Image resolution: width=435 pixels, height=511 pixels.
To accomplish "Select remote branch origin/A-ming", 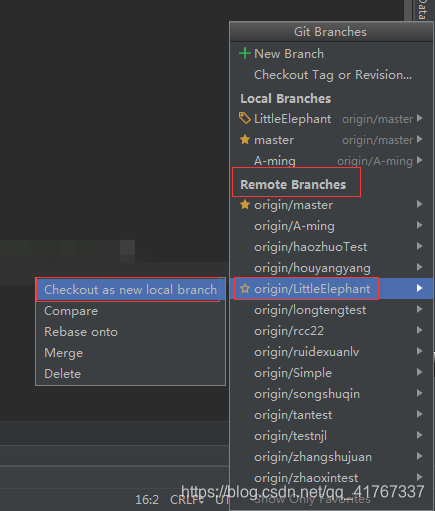I will (331, 225).
